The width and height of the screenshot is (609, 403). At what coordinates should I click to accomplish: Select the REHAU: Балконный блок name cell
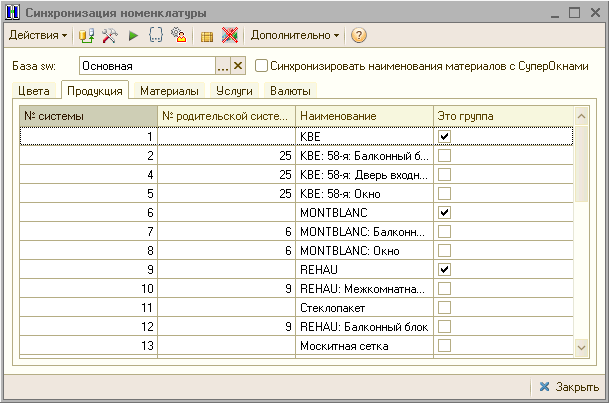(x=364, y=327)
